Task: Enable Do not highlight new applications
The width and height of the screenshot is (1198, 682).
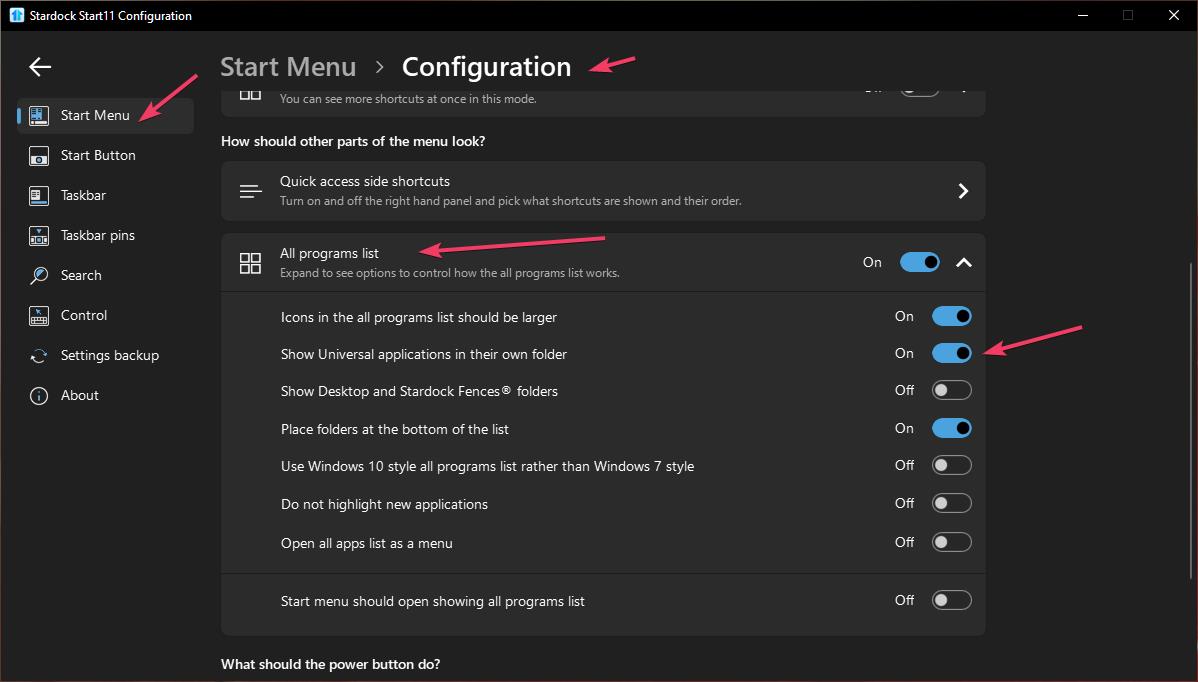Action: (x=951, y=503)
